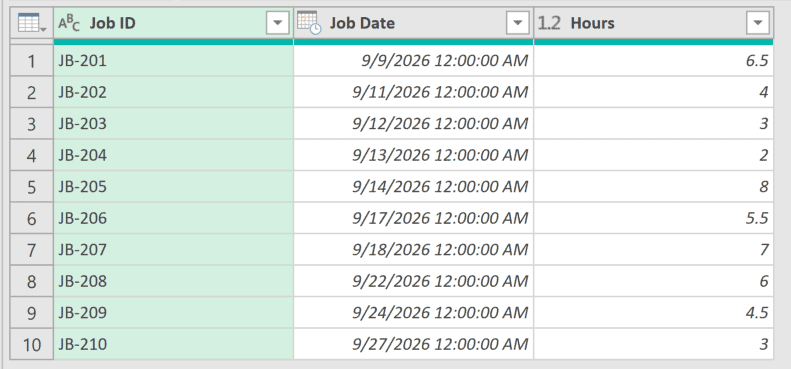
Task: Click the JB-203 cell
Action: [174, 124]
